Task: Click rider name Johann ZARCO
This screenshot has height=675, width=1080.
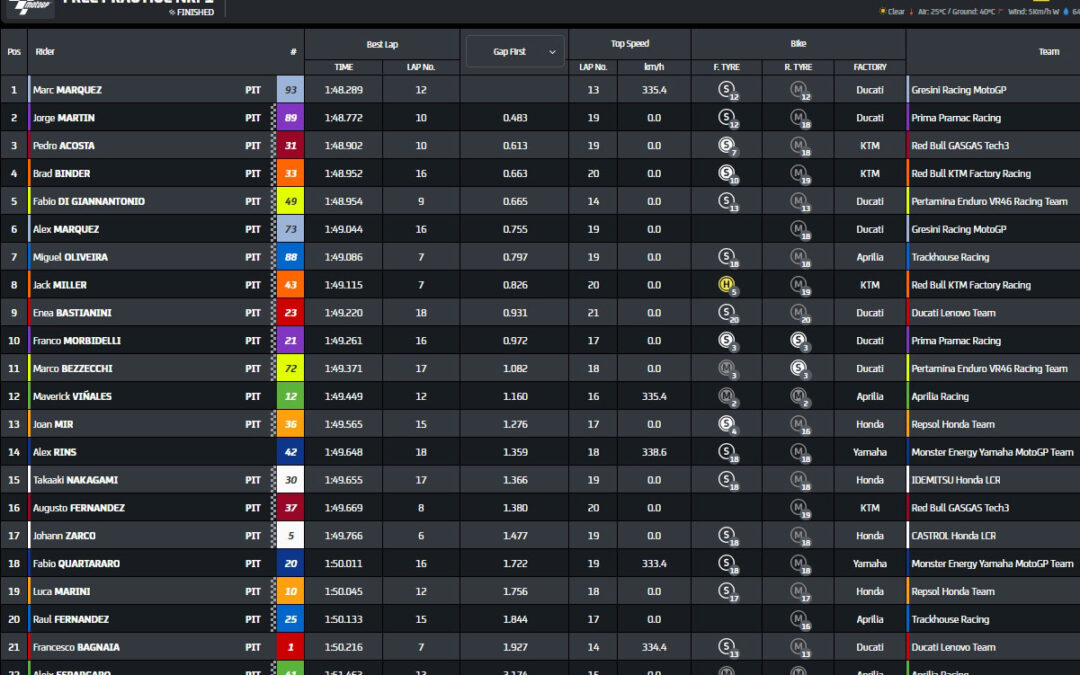Action: [64, 536]
